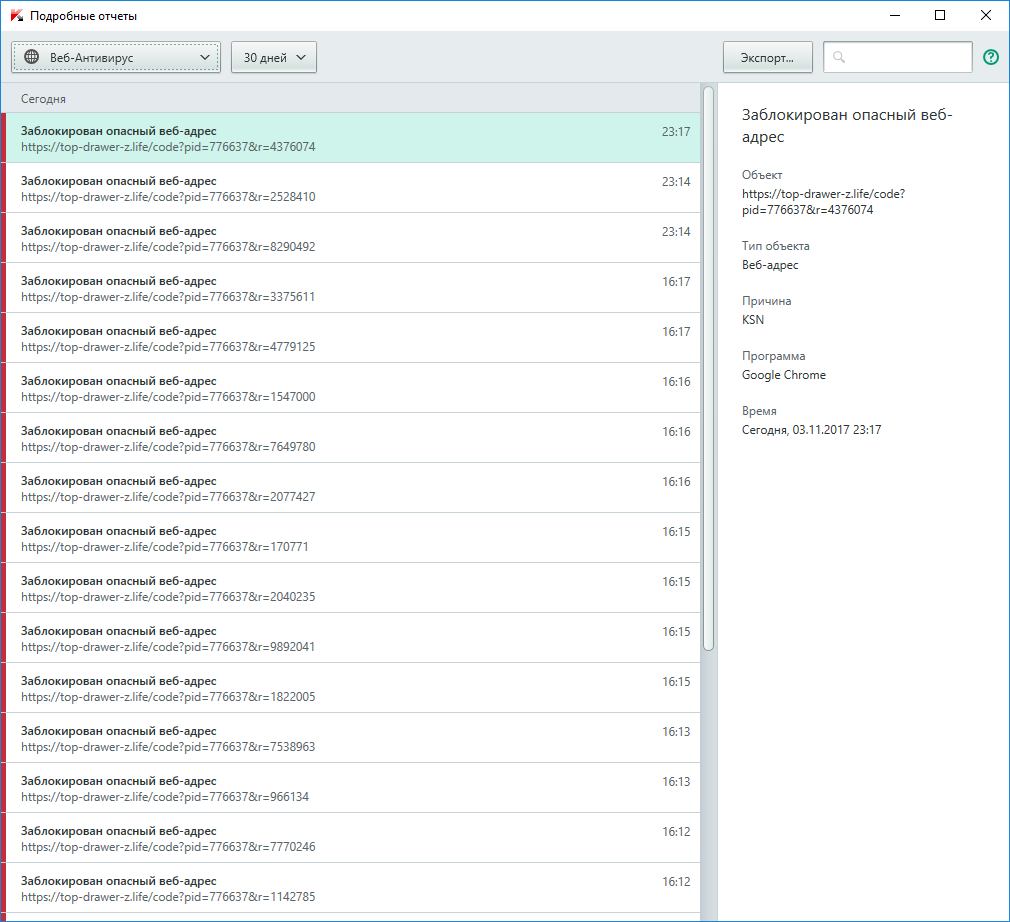Maximize the Подробные отчеты window
1010x922 pixels.
[x=939, y=16]
